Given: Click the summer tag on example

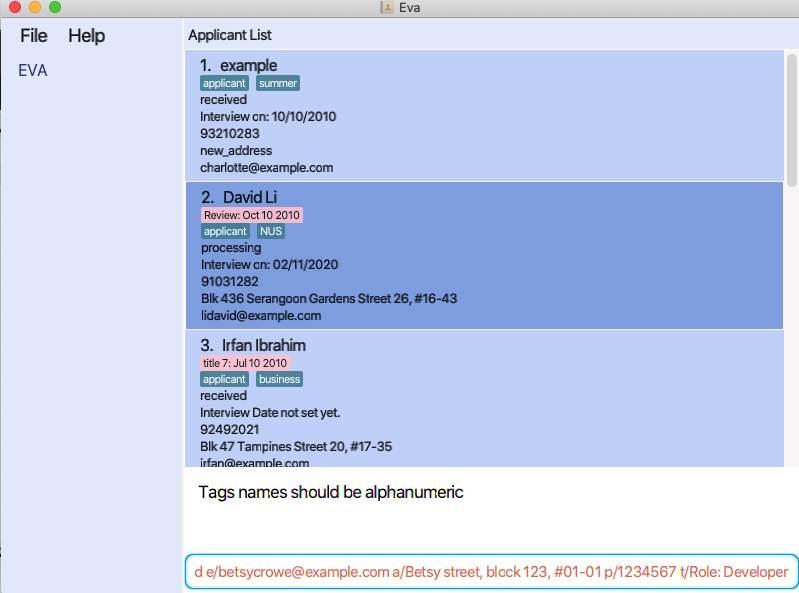Looking at the screenshot, I should click(278, 83).
